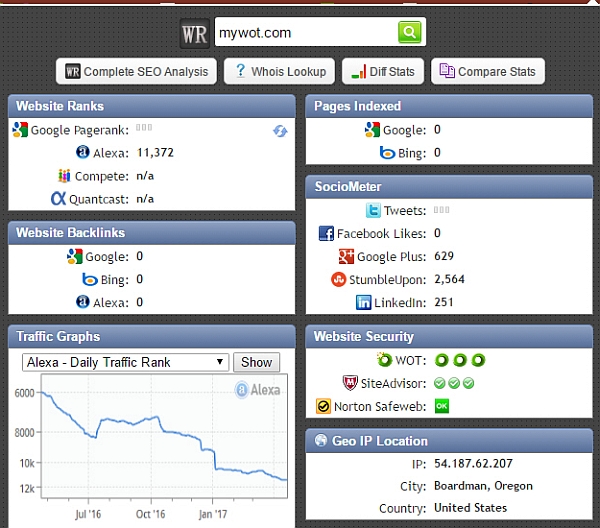Image resolution: width=600 pixels, height=528 pixels.
Task: Click the WOT icon in Website Security
Action: [x=384, y=359]
